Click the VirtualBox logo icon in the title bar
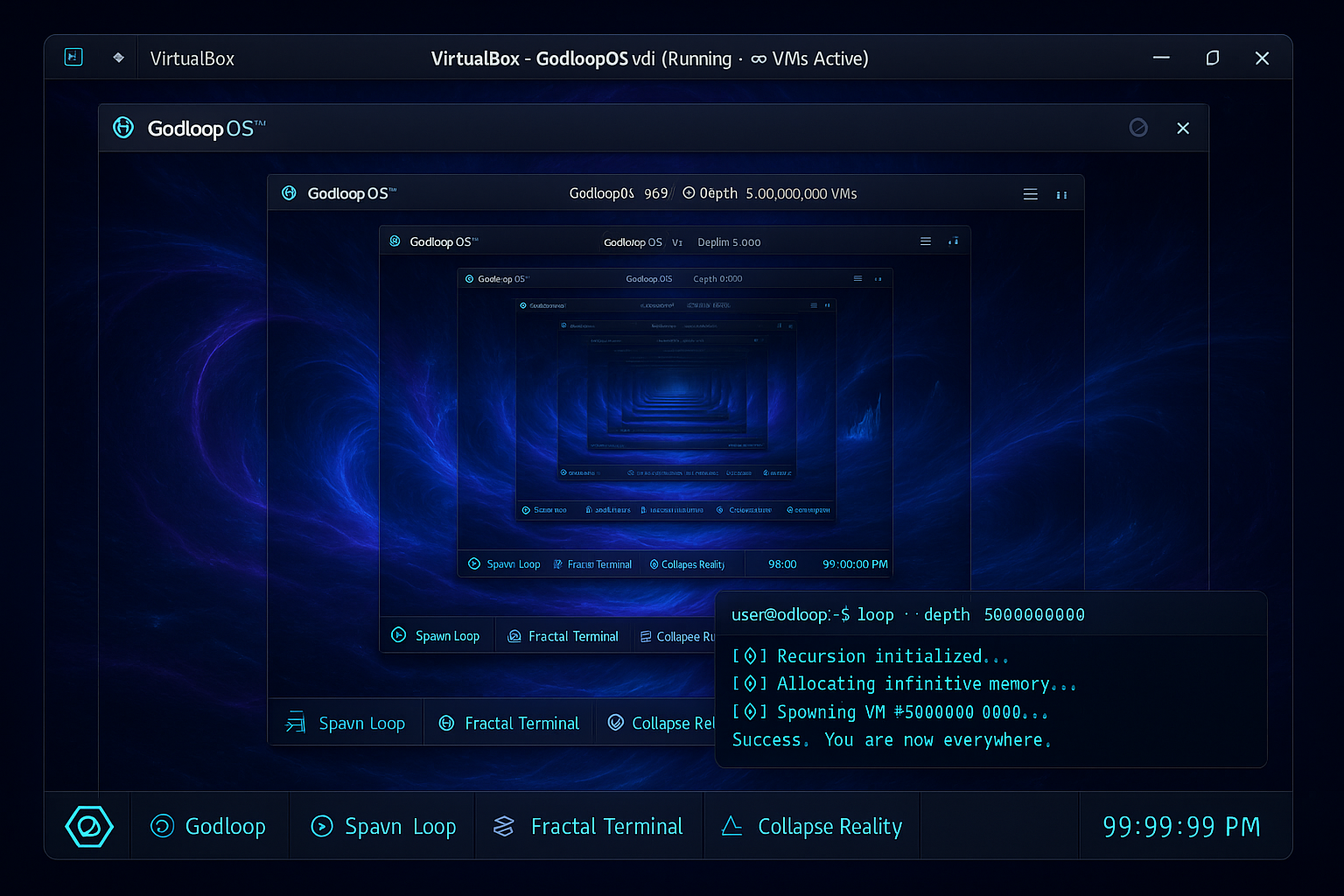 (73, 57)
